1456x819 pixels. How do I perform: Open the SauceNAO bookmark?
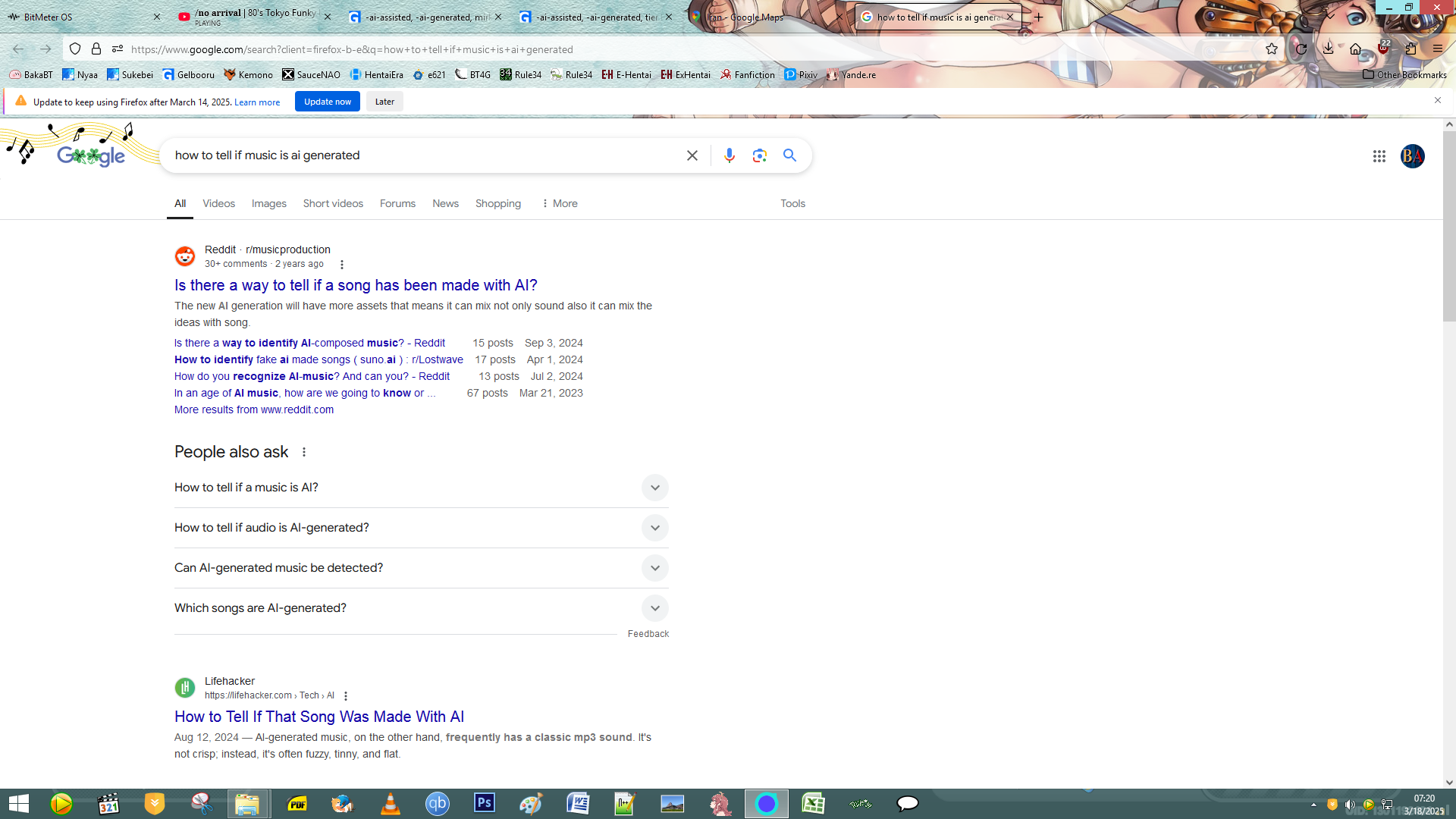[x=312, y=74]
